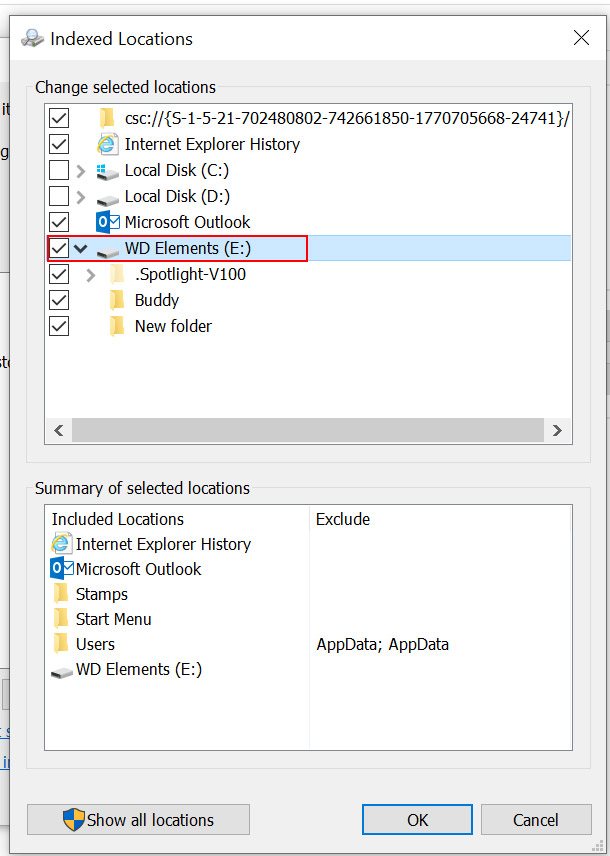
Task: Click the Start Menu folder icon in summary
Action: coord(61,619)
